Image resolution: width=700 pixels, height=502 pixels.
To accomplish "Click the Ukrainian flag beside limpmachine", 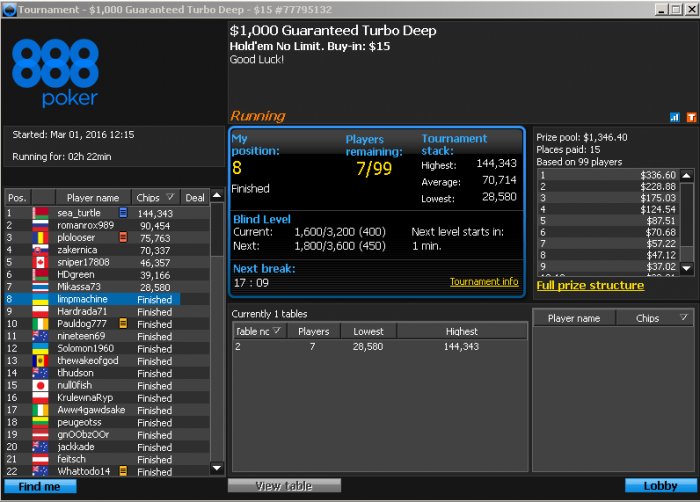I will click(40, 299).
